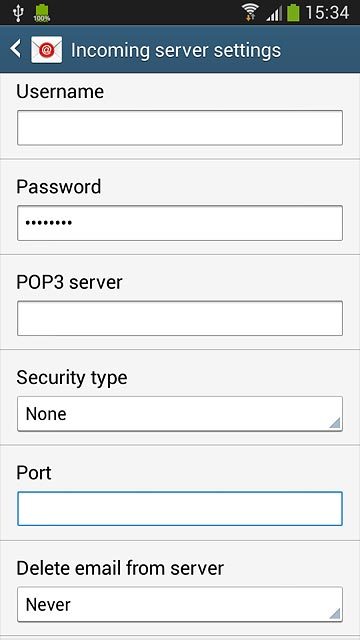The width and height of the screenshot is (360, 640).
Task: Tap the 100% battery notification icon
Action: [42, 13]
